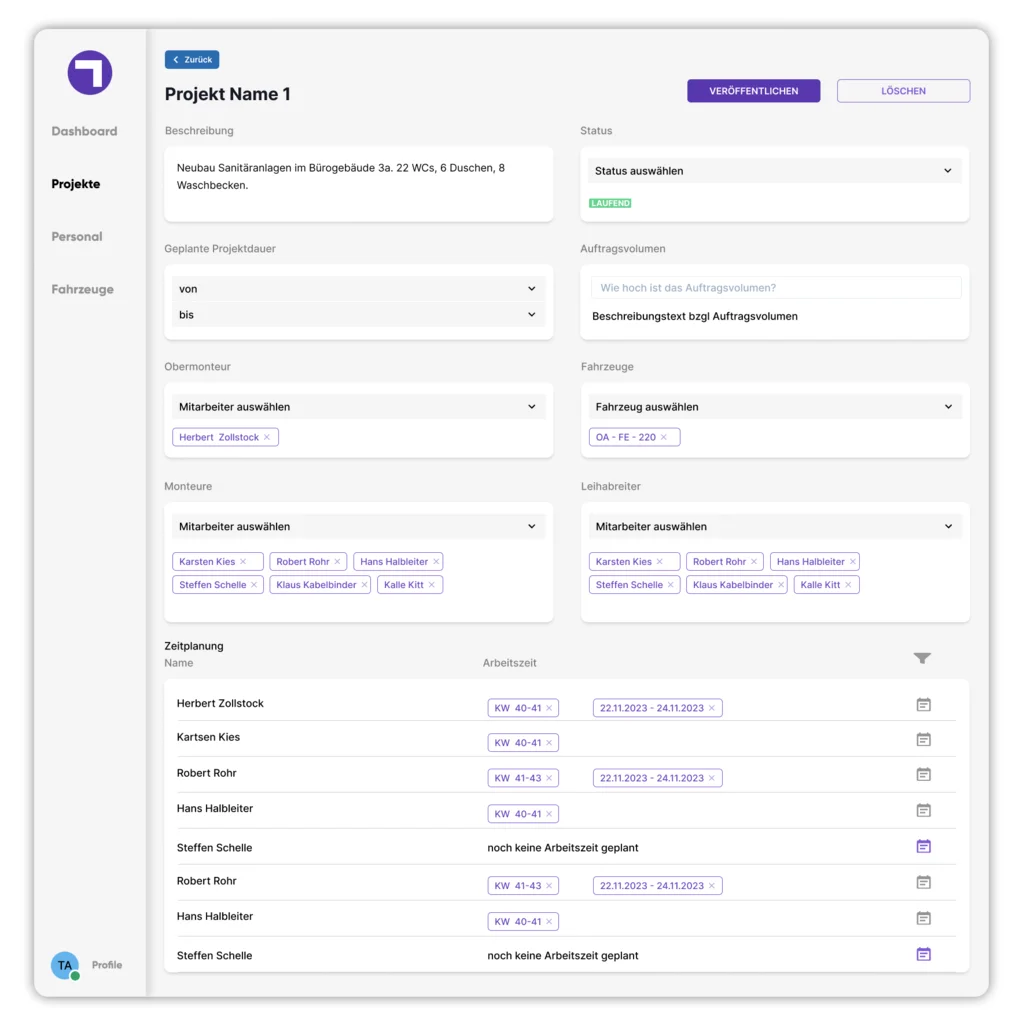Open Personal section in the sidebar
1023x1017 pixels.
[x=77, y=236]
